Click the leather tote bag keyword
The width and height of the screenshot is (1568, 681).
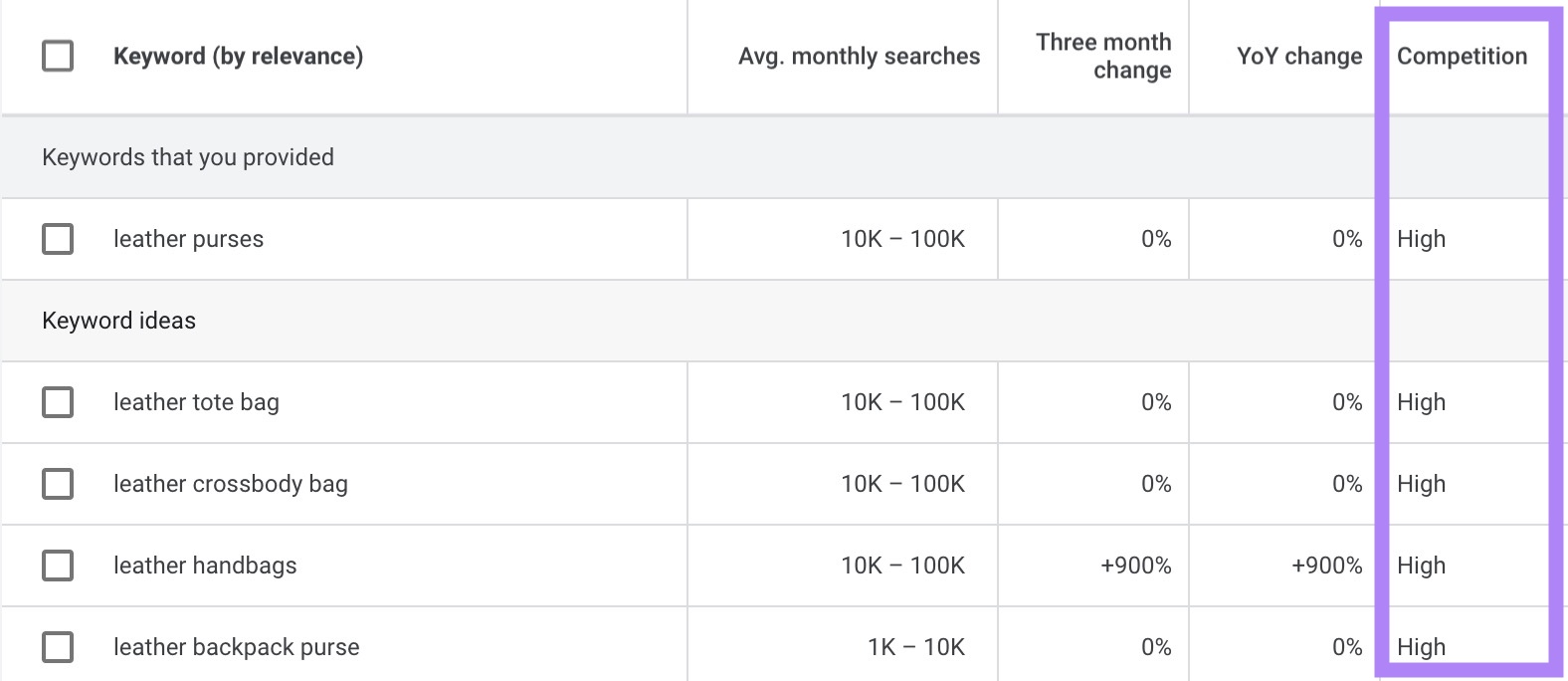tap(196, 402)
